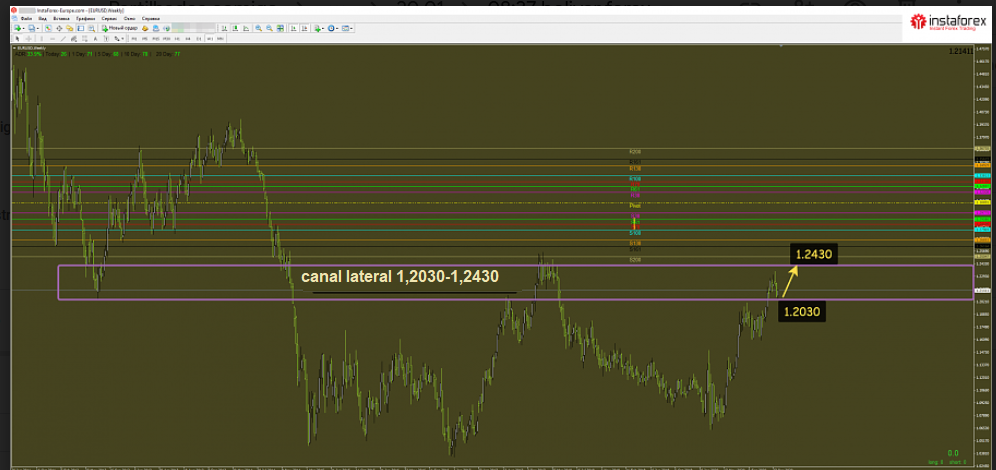Select the trendline drawing tool
Image resolution: width=996 pixels, height=470 pixels.
[x=63, y=38]
